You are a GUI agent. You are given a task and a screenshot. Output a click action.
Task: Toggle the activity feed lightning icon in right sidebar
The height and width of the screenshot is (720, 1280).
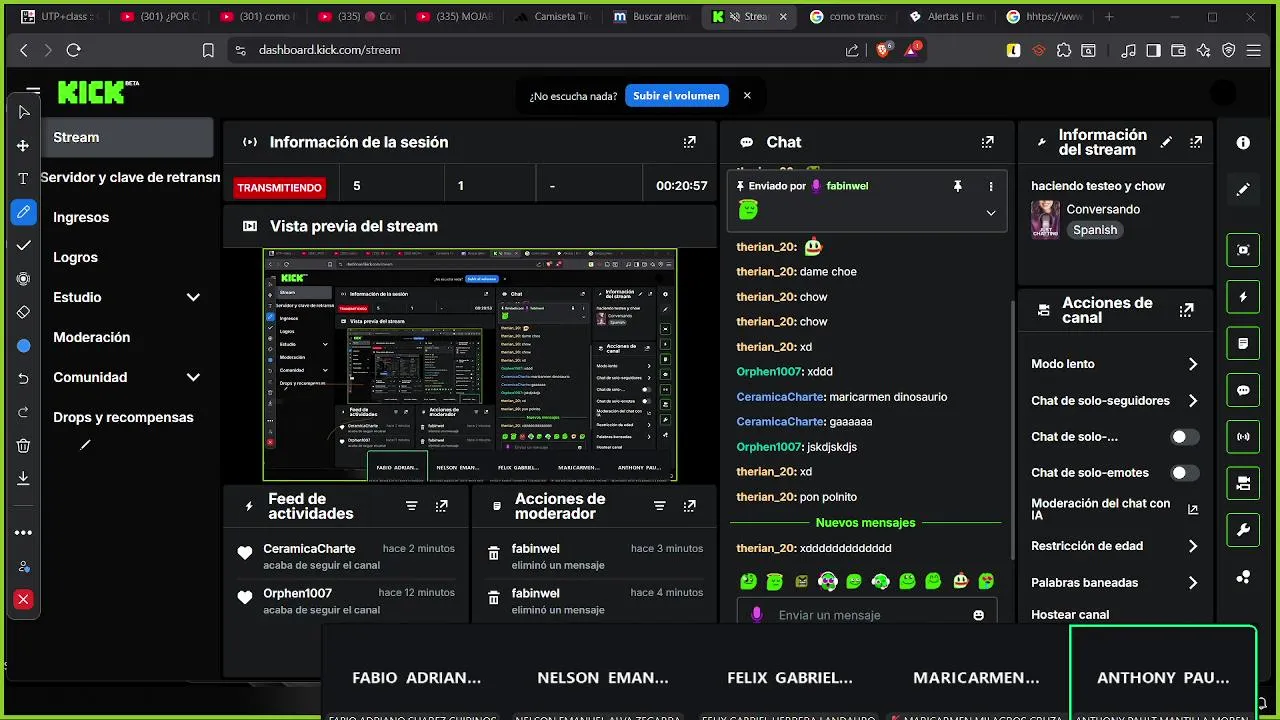point(1243,297)
